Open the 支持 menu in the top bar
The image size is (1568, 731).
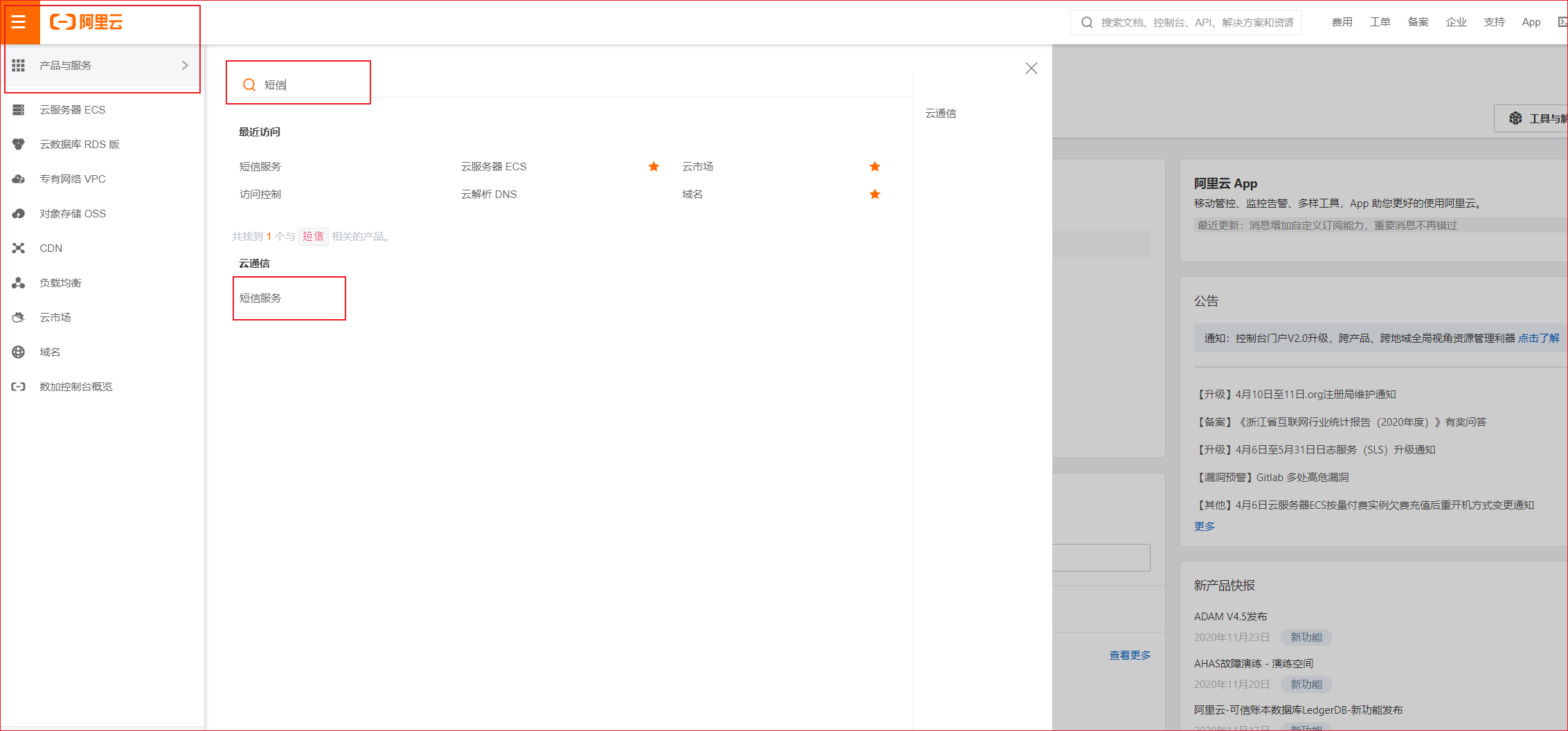tap(1494, 22)
